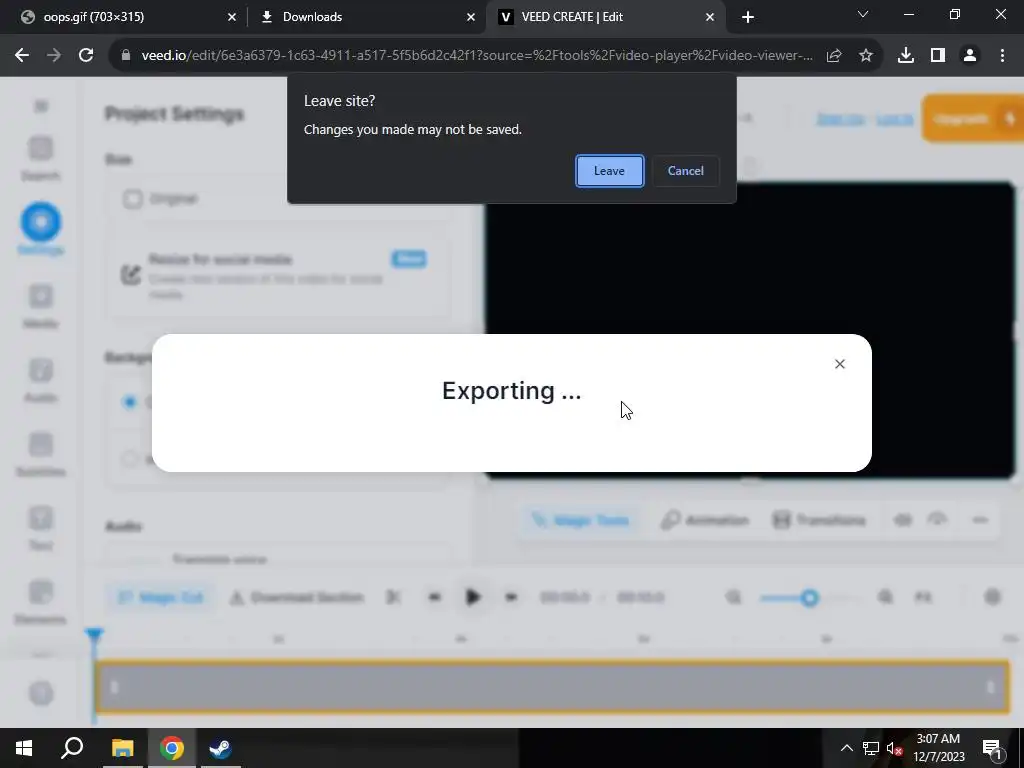Open the Windows Start menu
Image resolution: width=1024 pixels, height=768 pixels.
tap(24, 748)
